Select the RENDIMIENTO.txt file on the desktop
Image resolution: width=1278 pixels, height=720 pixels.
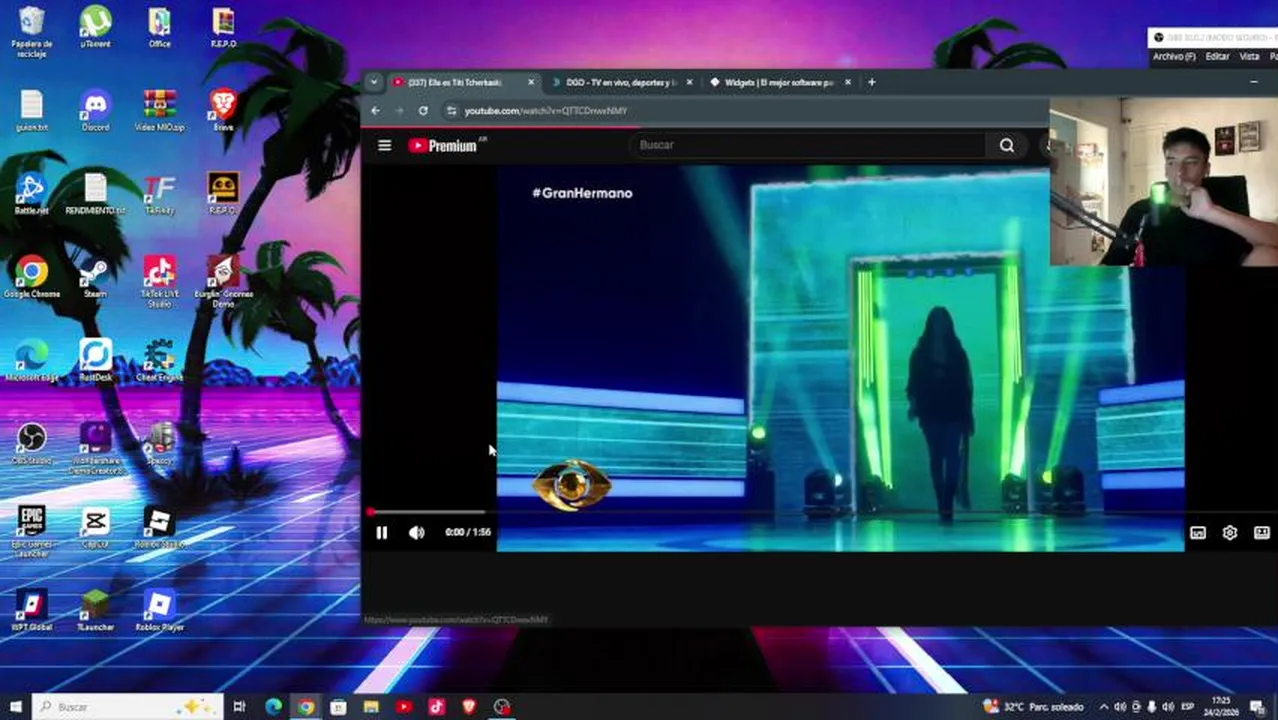96,194
